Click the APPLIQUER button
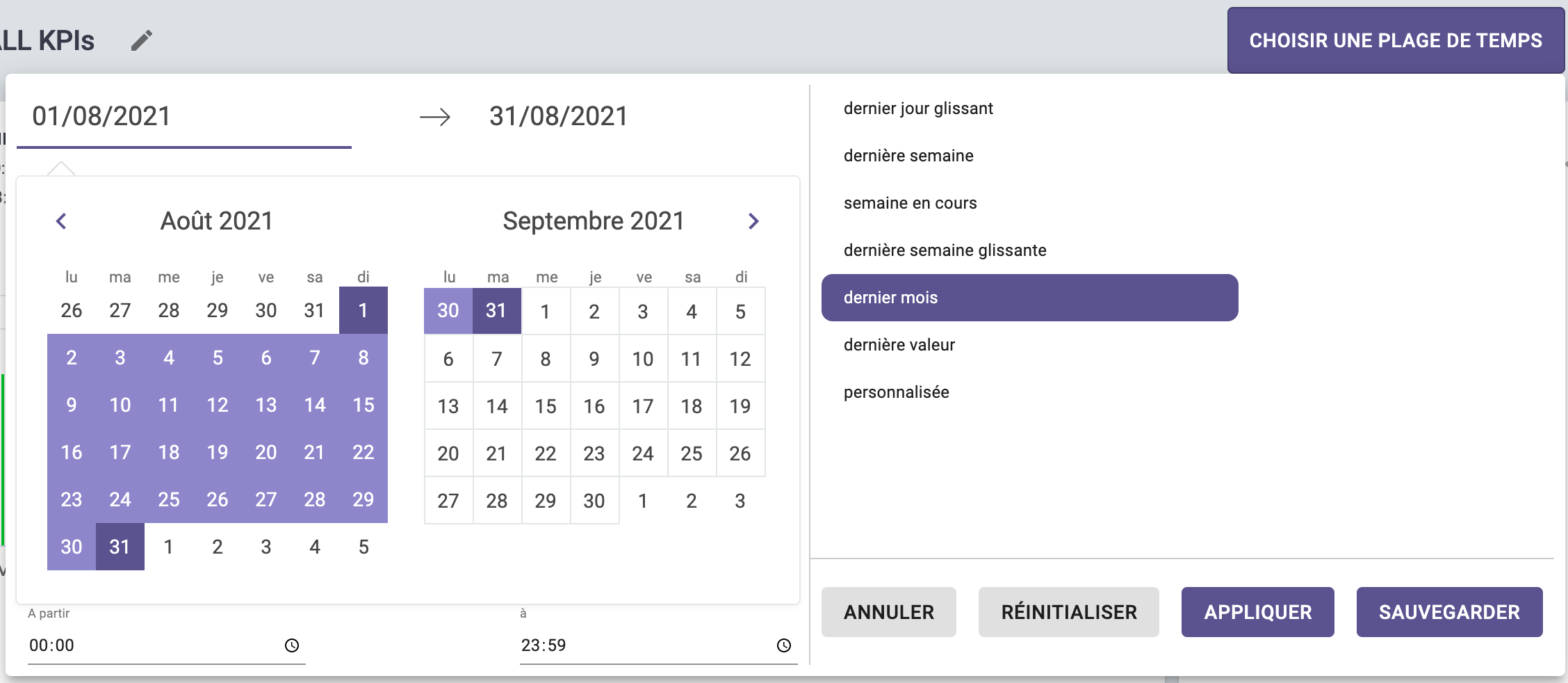1568x683 pixels. coord(1257,612)
